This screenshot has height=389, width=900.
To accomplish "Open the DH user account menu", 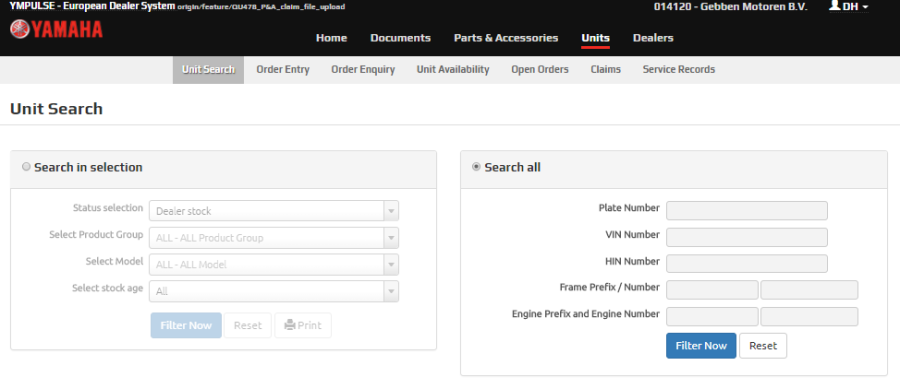I will (x=849, y=6).
